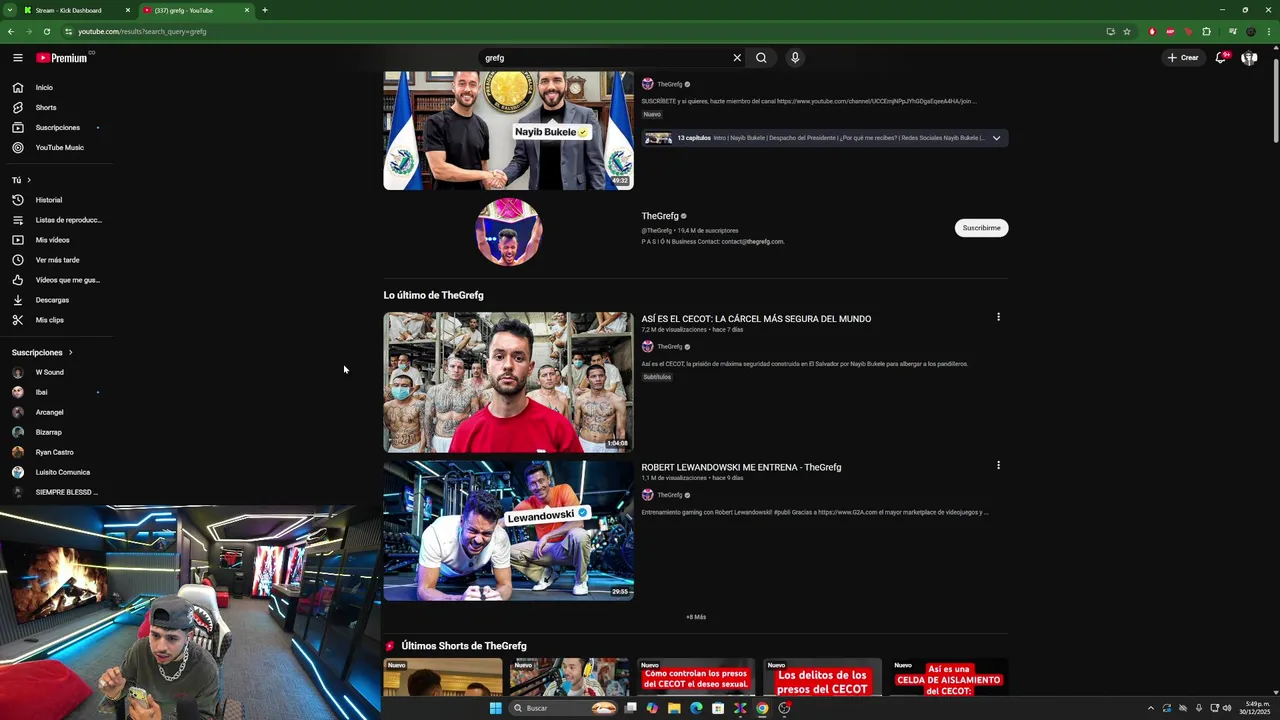Image resolution: width=1280 pixels, height=720 pixels.
Task: Open Mis videos in the sidebar
Action: (x=52, y=240)
